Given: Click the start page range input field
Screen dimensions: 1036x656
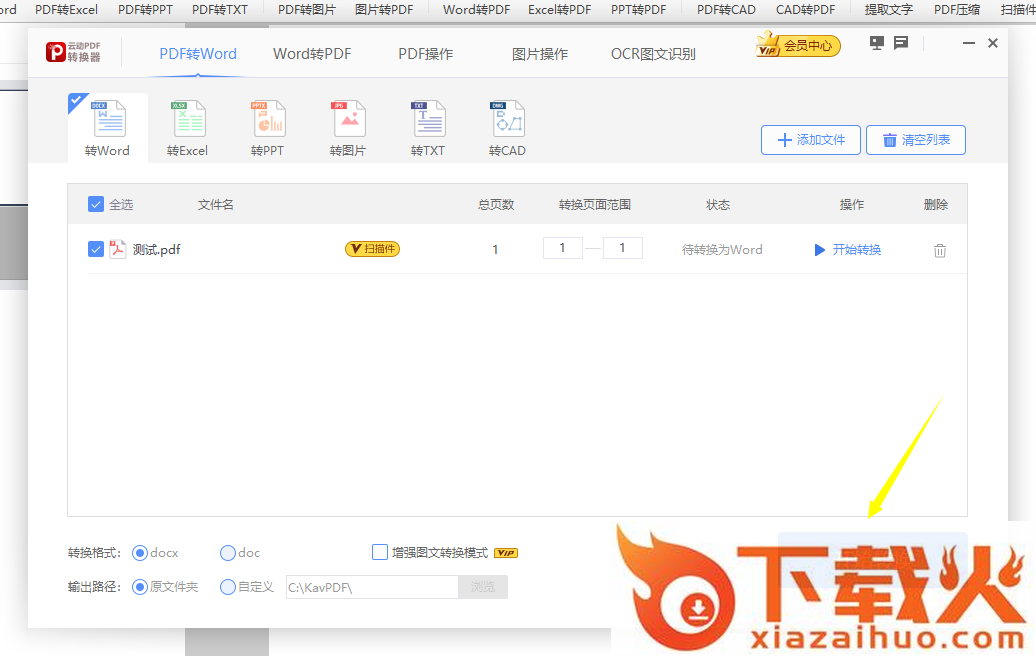Looking at the screenshot, I should 563,248.
